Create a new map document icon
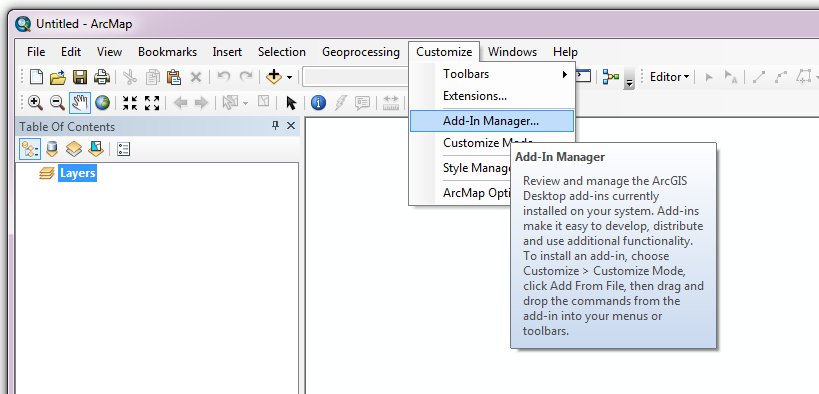The height and width of the screenshot is (394, 819). pyautogui.click(x=36, y=77)
